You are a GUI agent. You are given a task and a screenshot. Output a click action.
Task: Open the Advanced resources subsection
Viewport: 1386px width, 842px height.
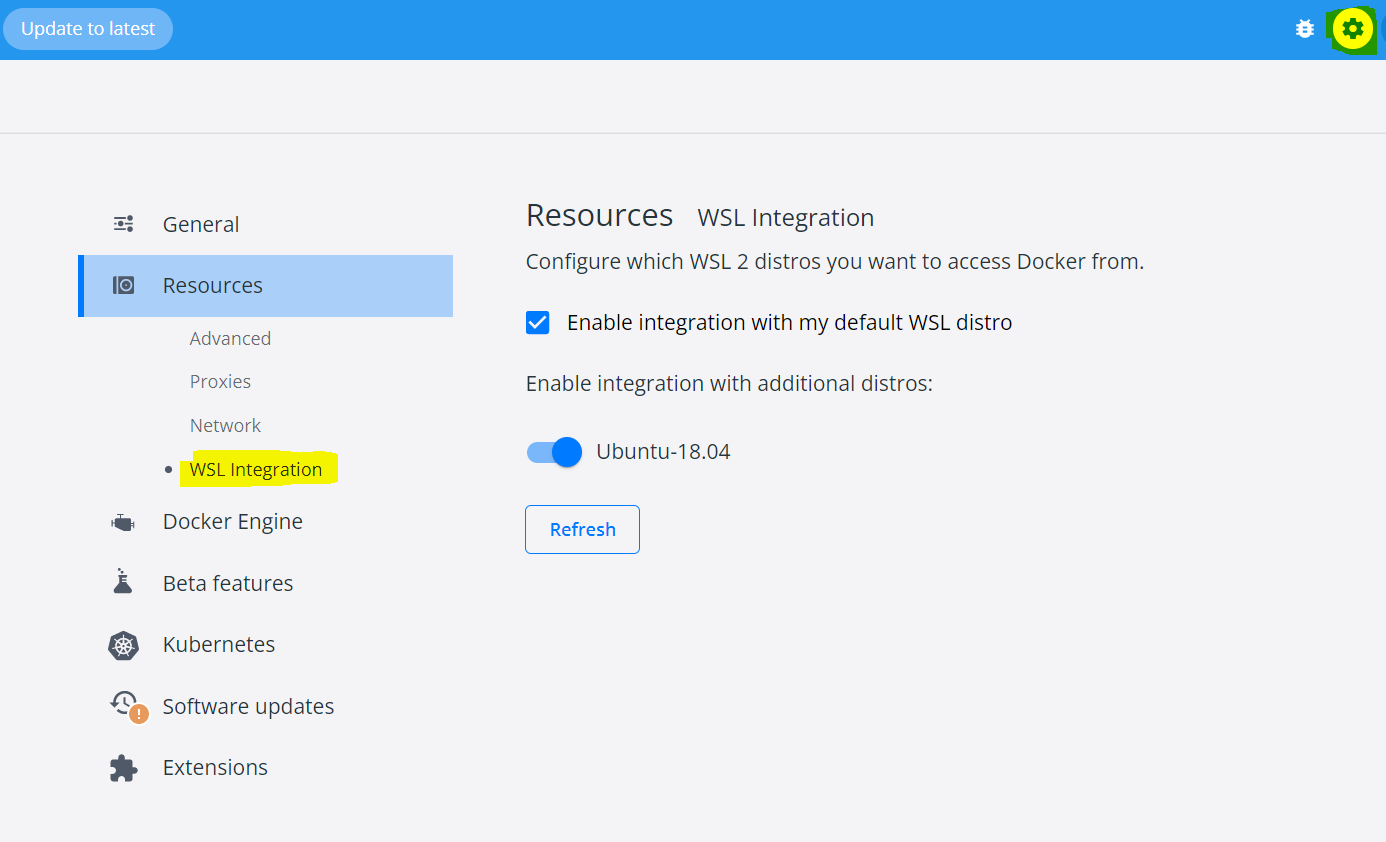pyautogui.click(x=230, y=339)
